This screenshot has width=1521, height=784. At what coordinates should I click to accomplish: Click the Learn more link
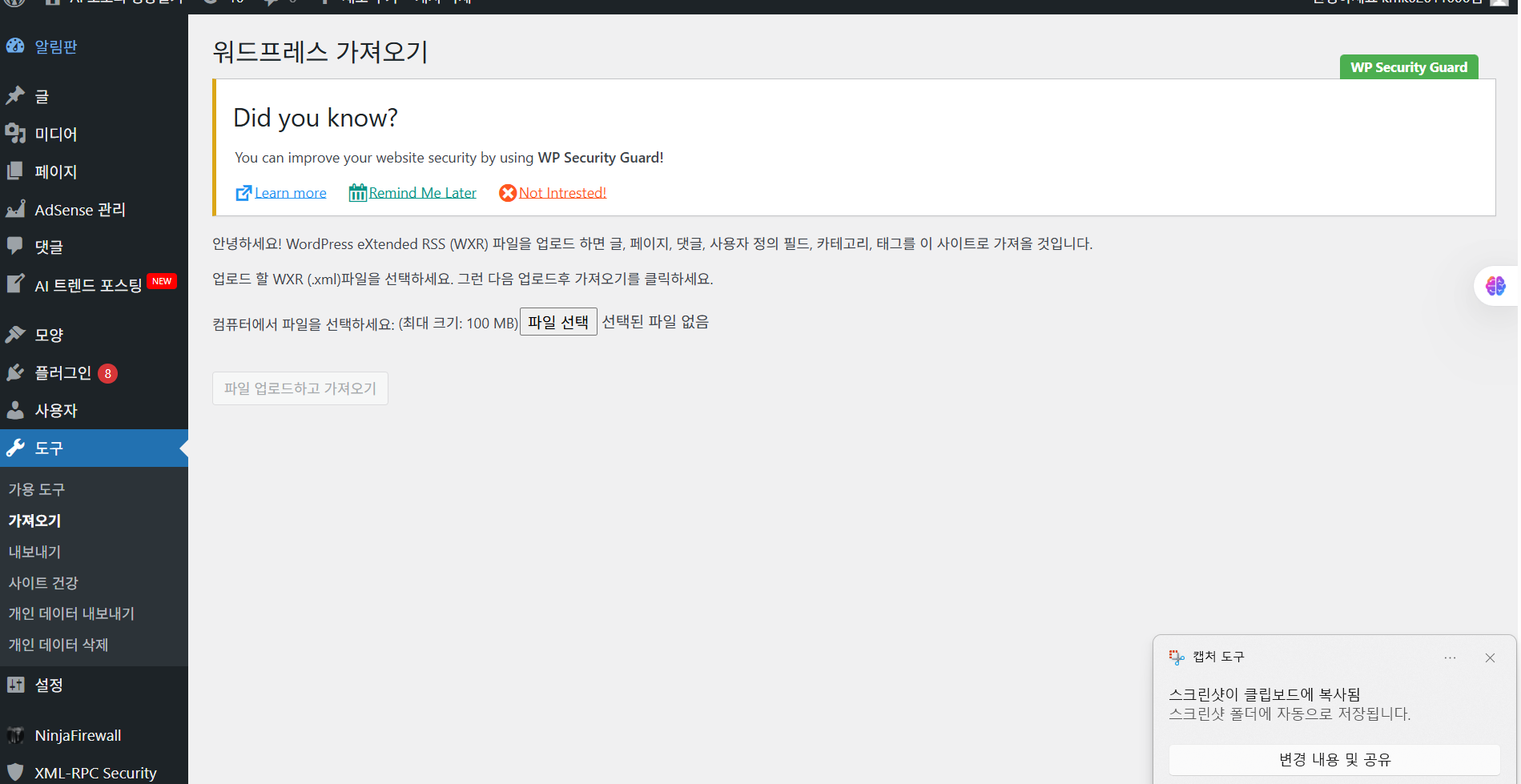pos(289,192)
